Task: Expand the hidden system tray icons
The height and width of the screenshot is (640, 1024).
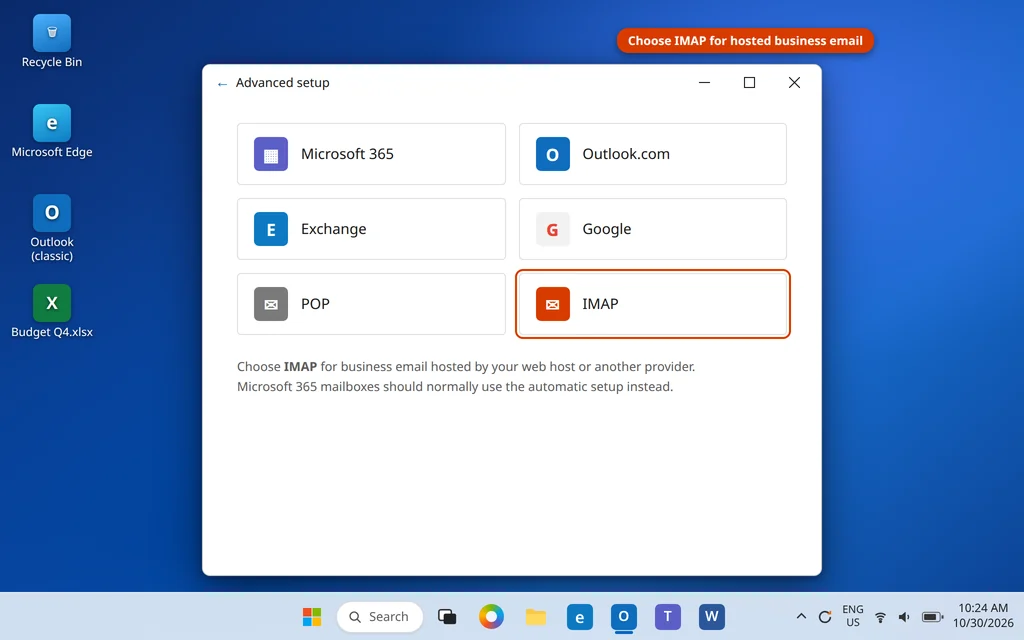Action: (x=801, y=616)
